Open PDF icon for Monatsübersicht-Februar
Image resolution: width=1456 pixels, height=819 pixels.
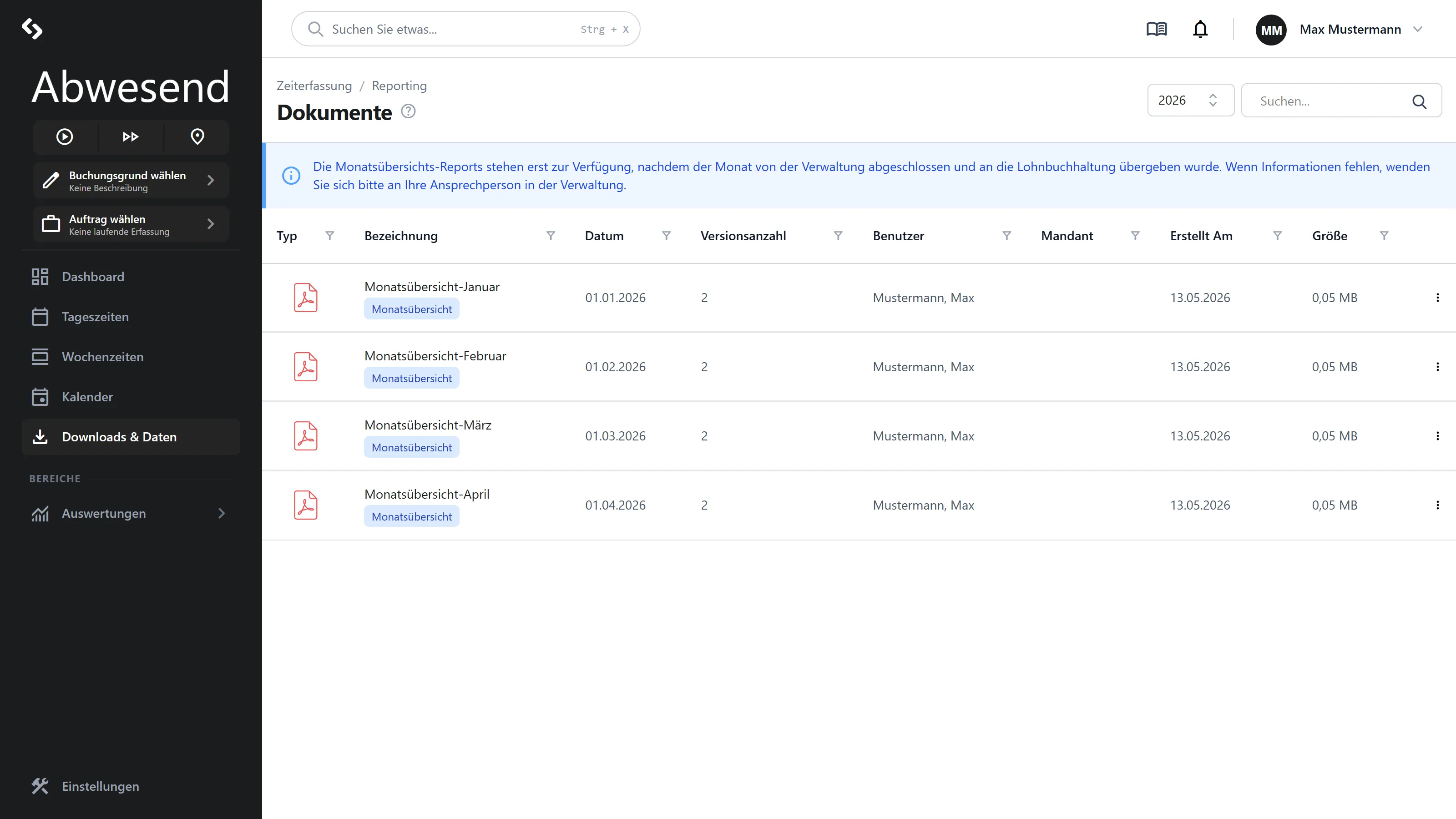pos(306,367)
